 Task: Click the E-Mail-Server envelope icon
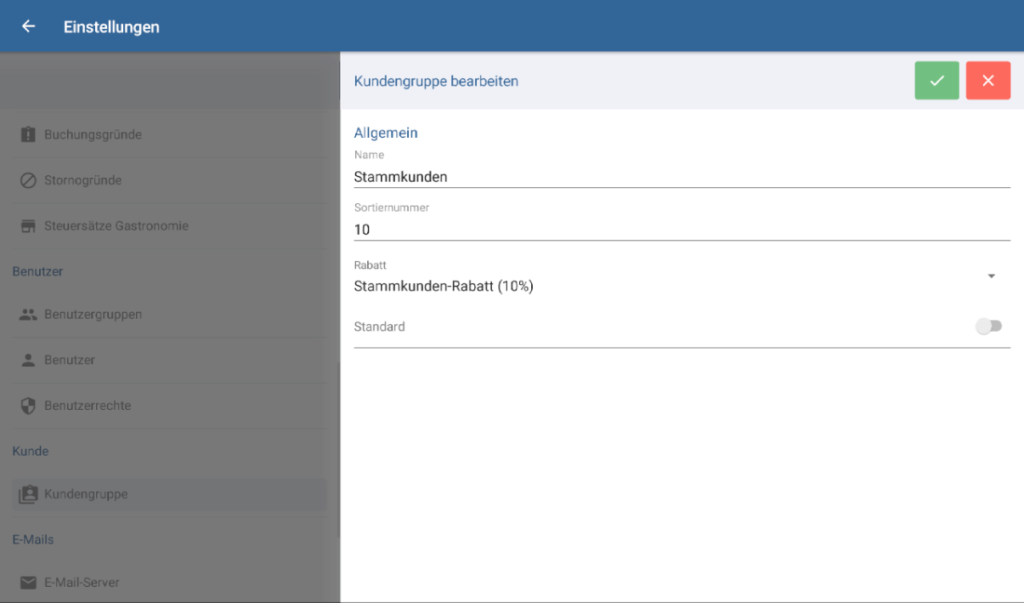(x=28, y=582)
